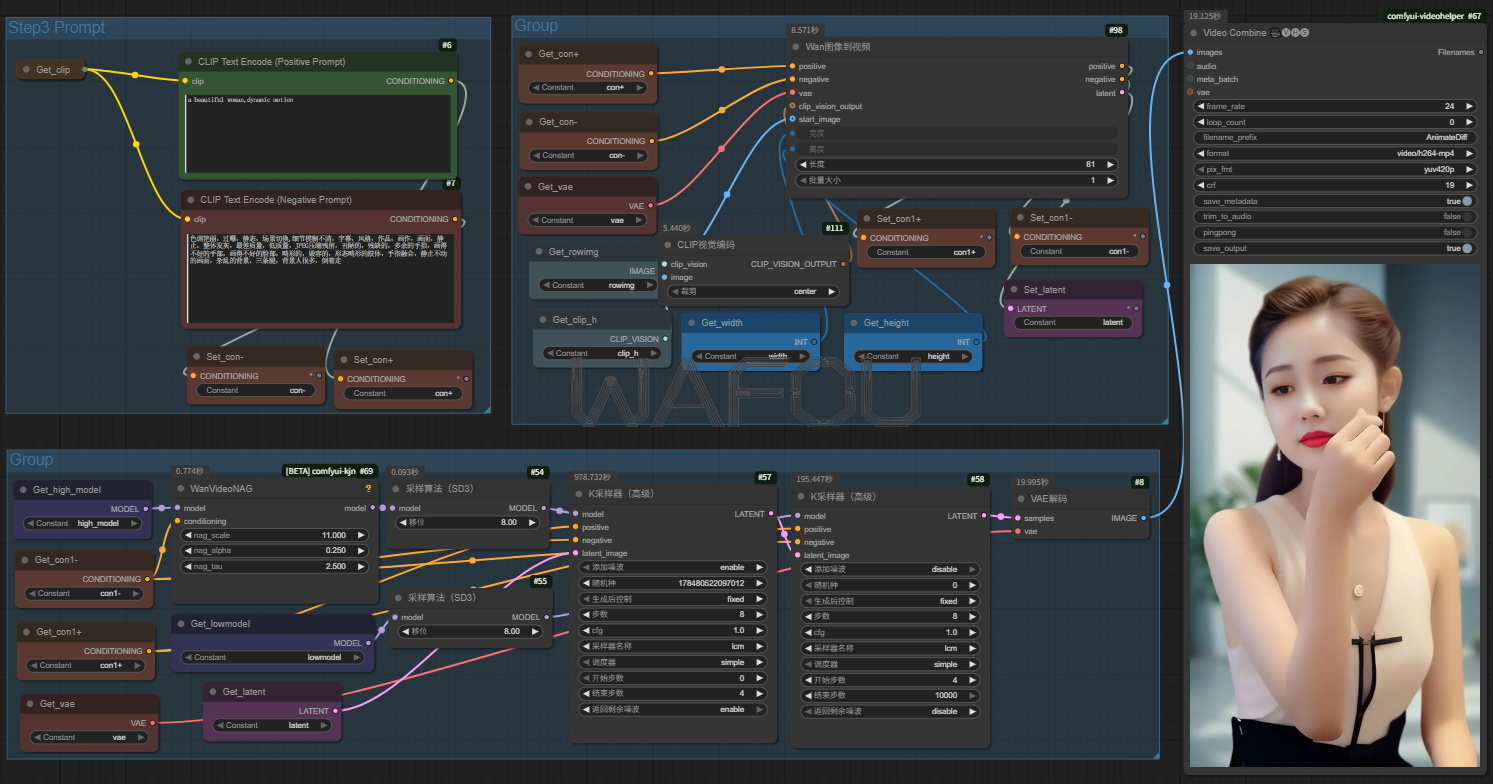
Task: Click the MODEL output port of Get_high_model
Action: click(146, 508)
